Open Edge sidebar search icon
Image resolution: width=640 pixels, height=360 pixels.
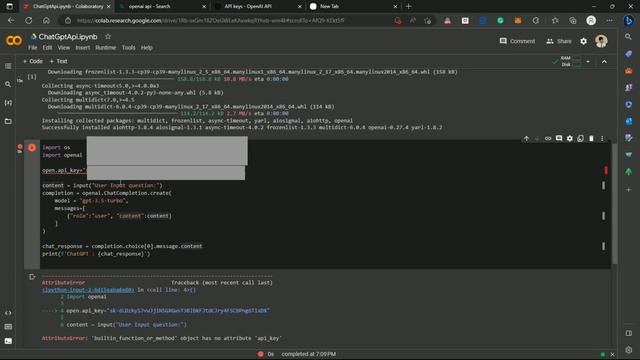point(629,37)
